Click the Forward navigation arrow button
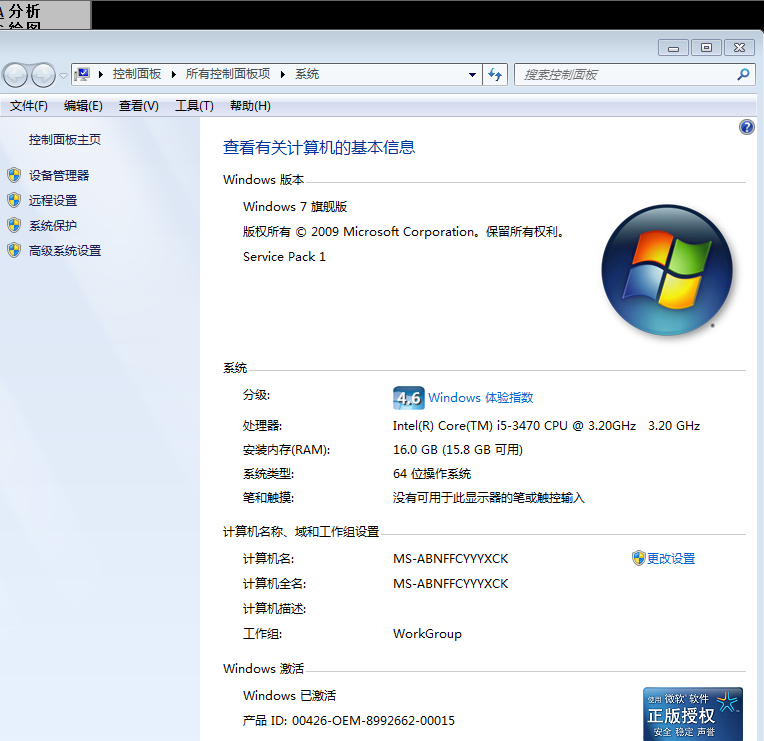This screenshot has height=741, width=764. 43,75
